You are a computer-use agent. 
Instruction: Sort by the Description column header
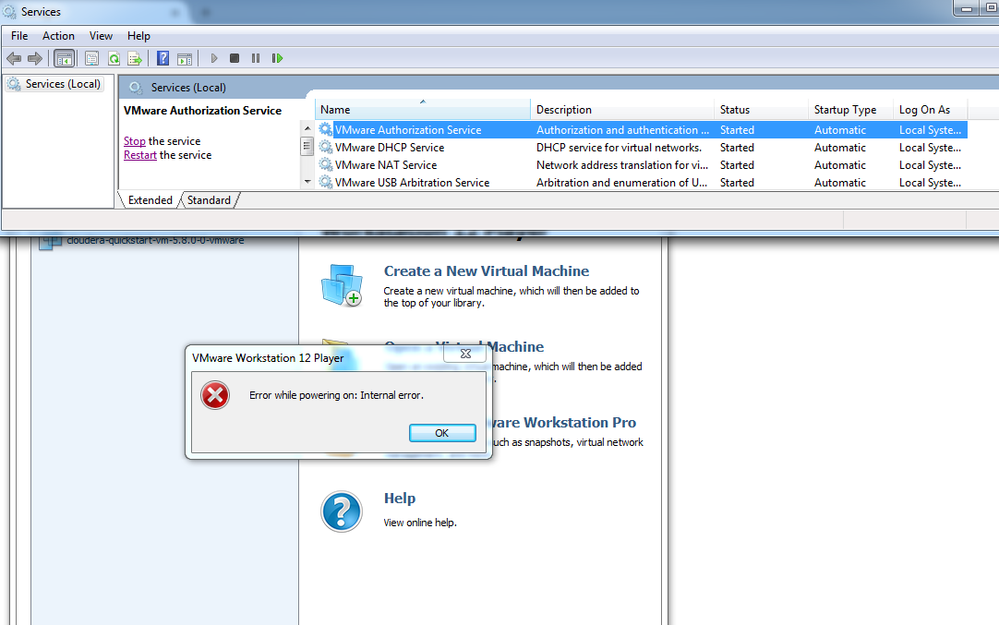tap(622, 110)
